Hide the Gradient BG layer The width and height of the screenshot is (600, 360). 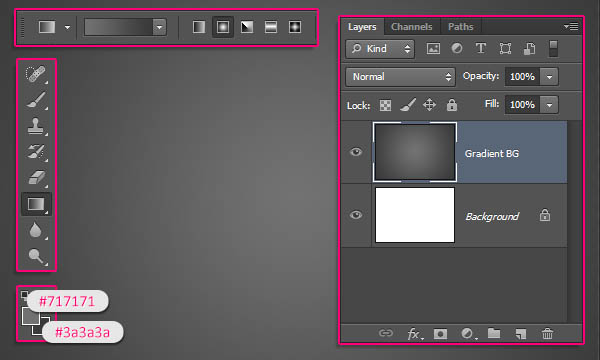click(x=356, y=152)
